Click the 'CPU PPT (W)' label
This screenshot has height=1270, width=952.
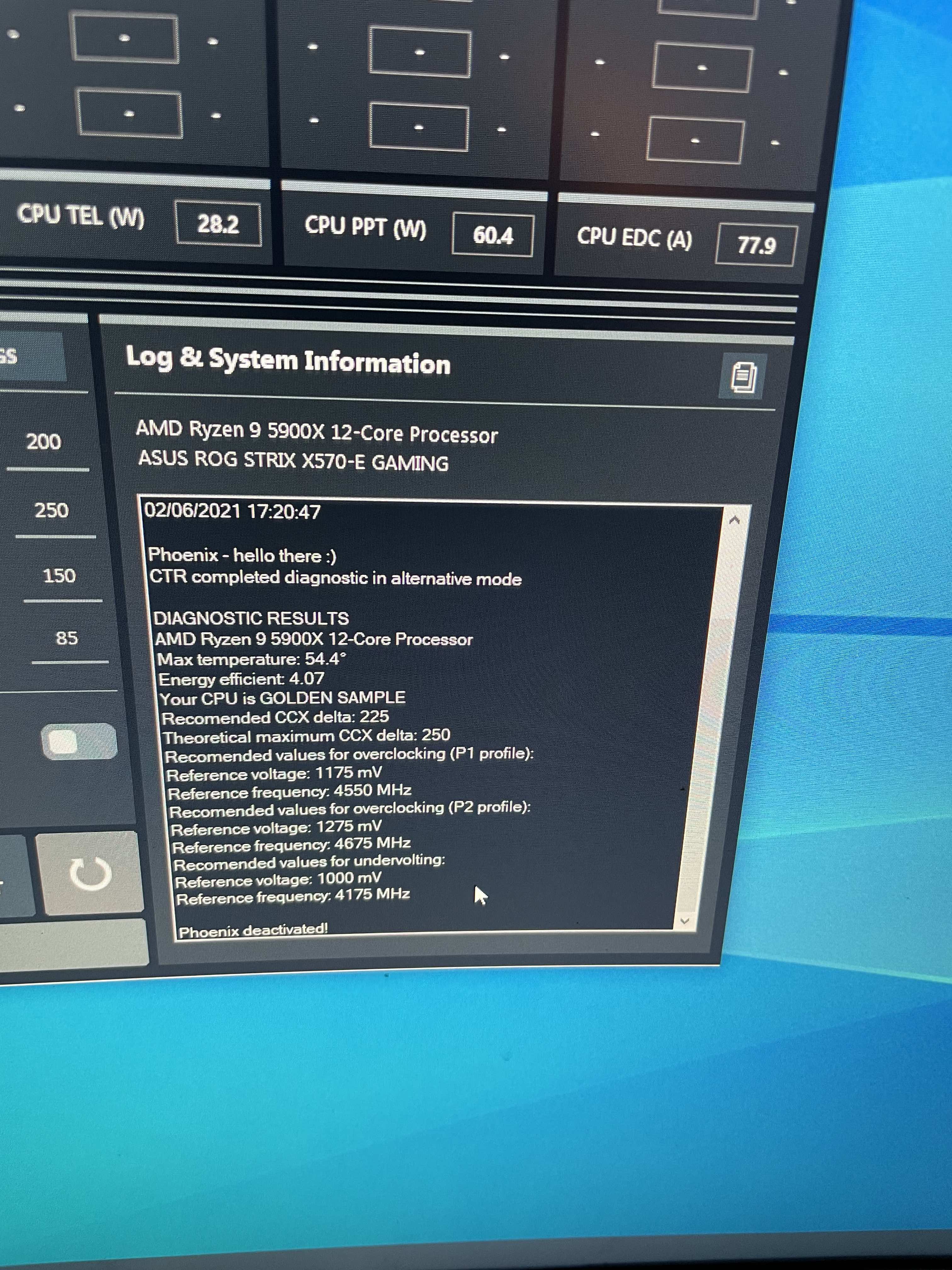[365, 227]
